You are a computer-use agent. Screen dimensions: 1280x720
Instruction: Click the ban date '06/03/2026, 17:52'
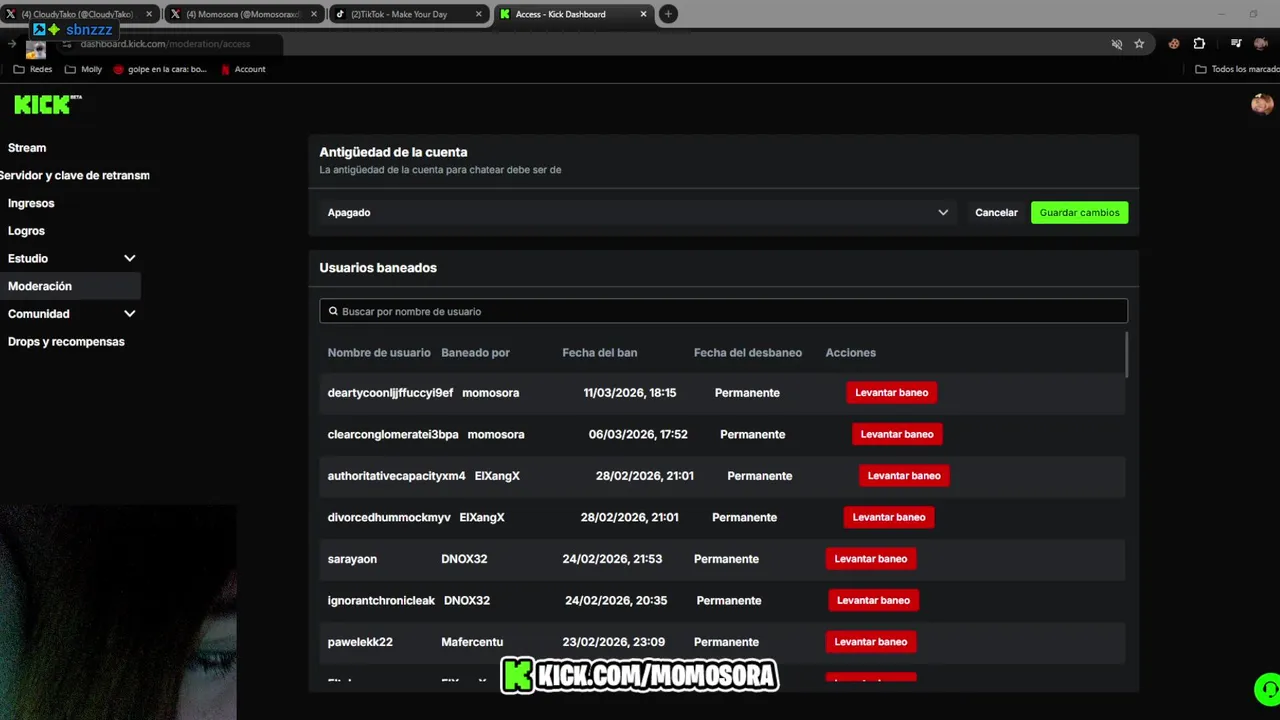[638, 435]
